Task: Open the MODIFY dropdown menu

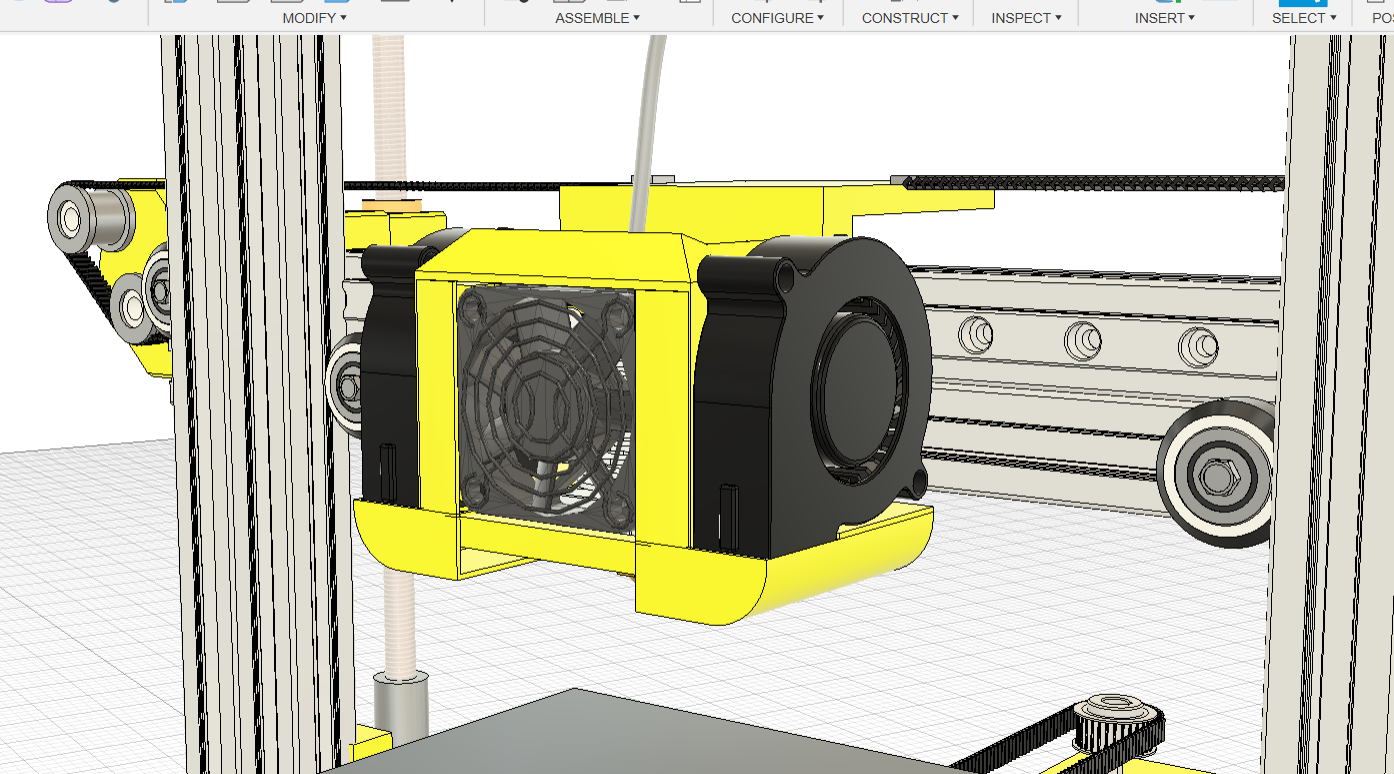Action: coord(314,18)
